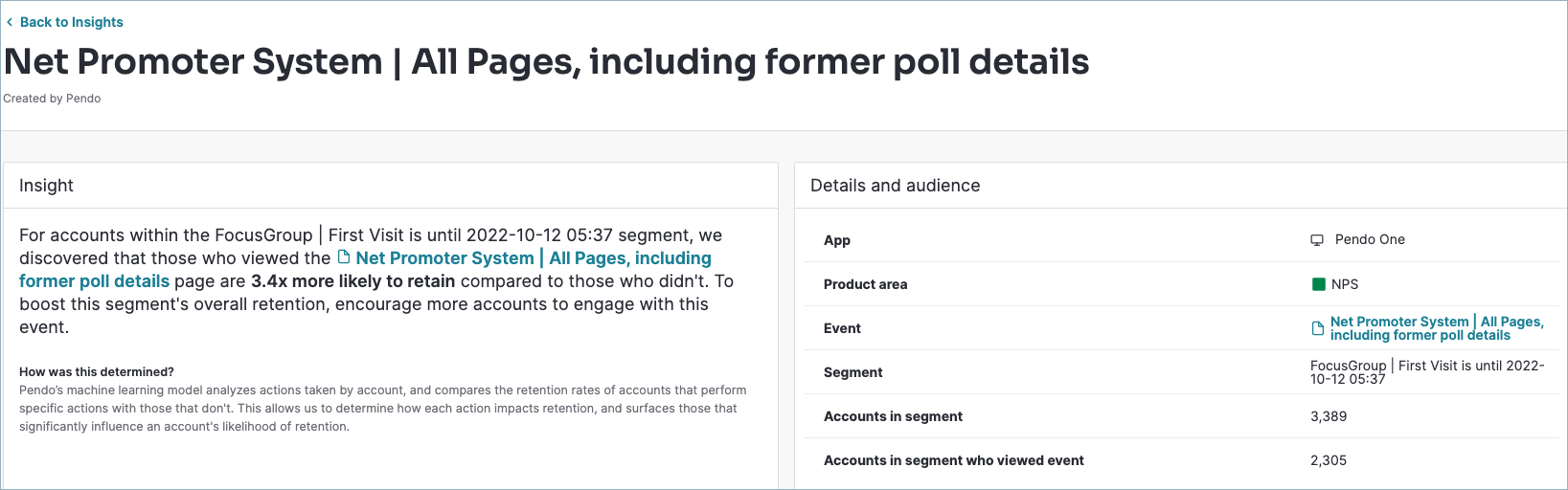Image resolution: width=1568 pixels, height=490 pixels.
Task: Click the NPS product area label
Action: click(1345, 284)
